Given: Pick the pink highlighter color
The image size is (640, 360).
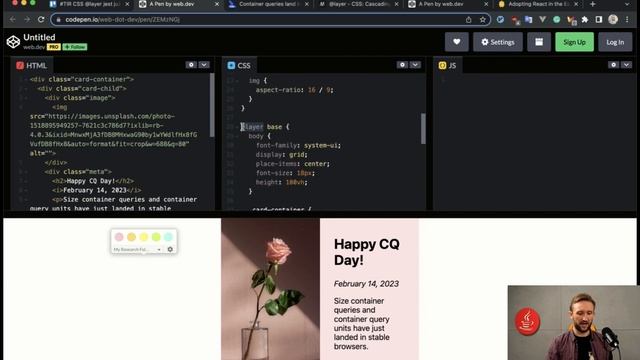Looking at the screenshot, I should click(119, 237).
